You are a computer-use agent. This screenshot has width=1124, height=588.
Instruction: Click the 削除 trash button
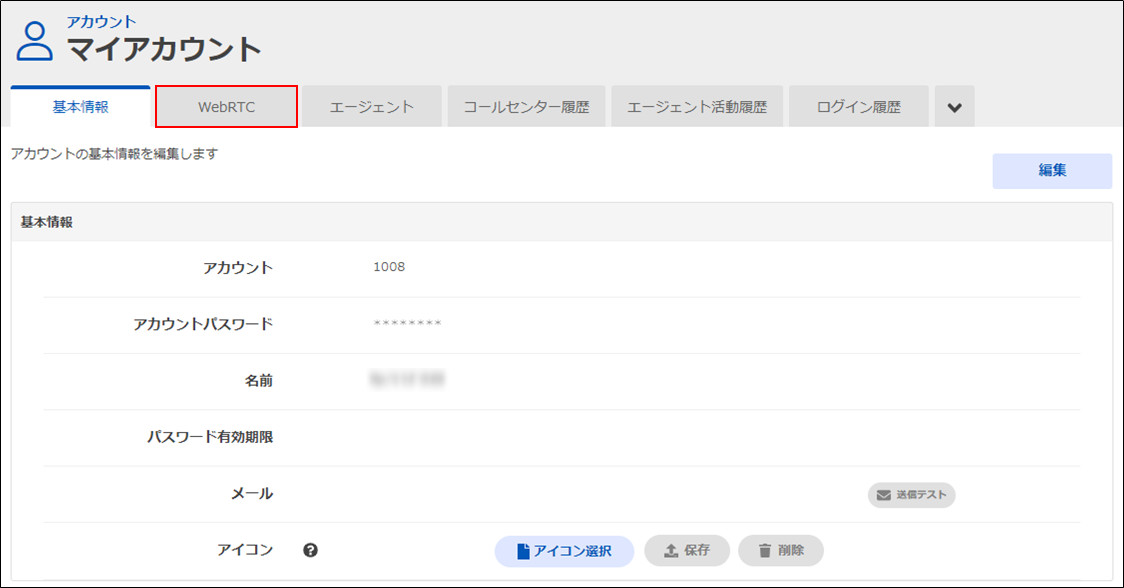pyautogui.click(x=780, y=551)
